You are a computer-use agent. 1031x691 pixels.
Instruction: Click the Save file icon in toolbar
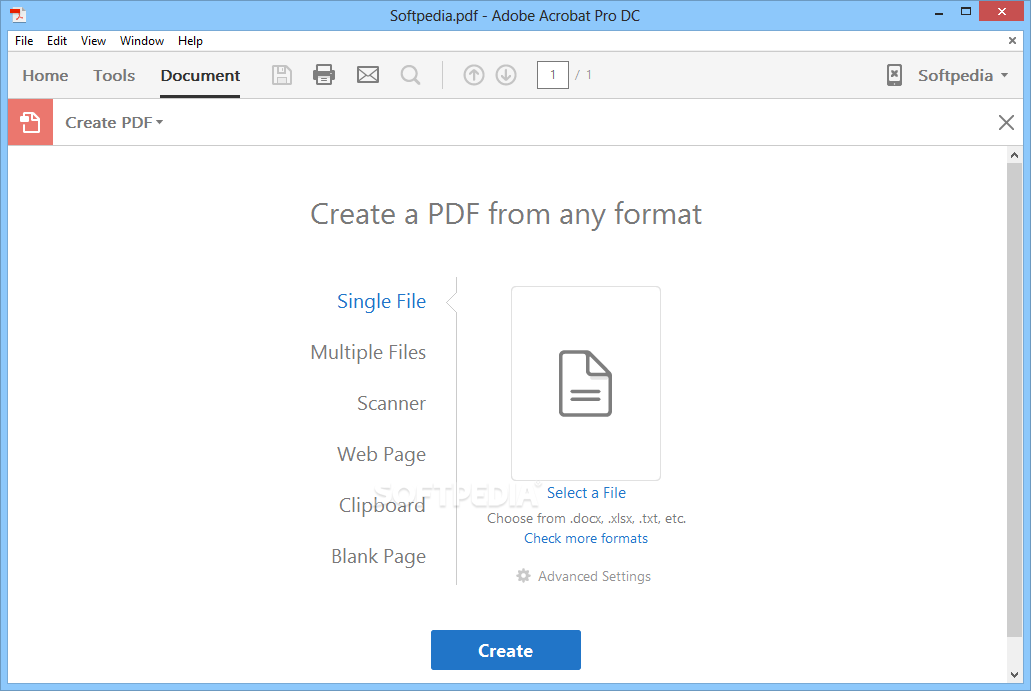282,75
